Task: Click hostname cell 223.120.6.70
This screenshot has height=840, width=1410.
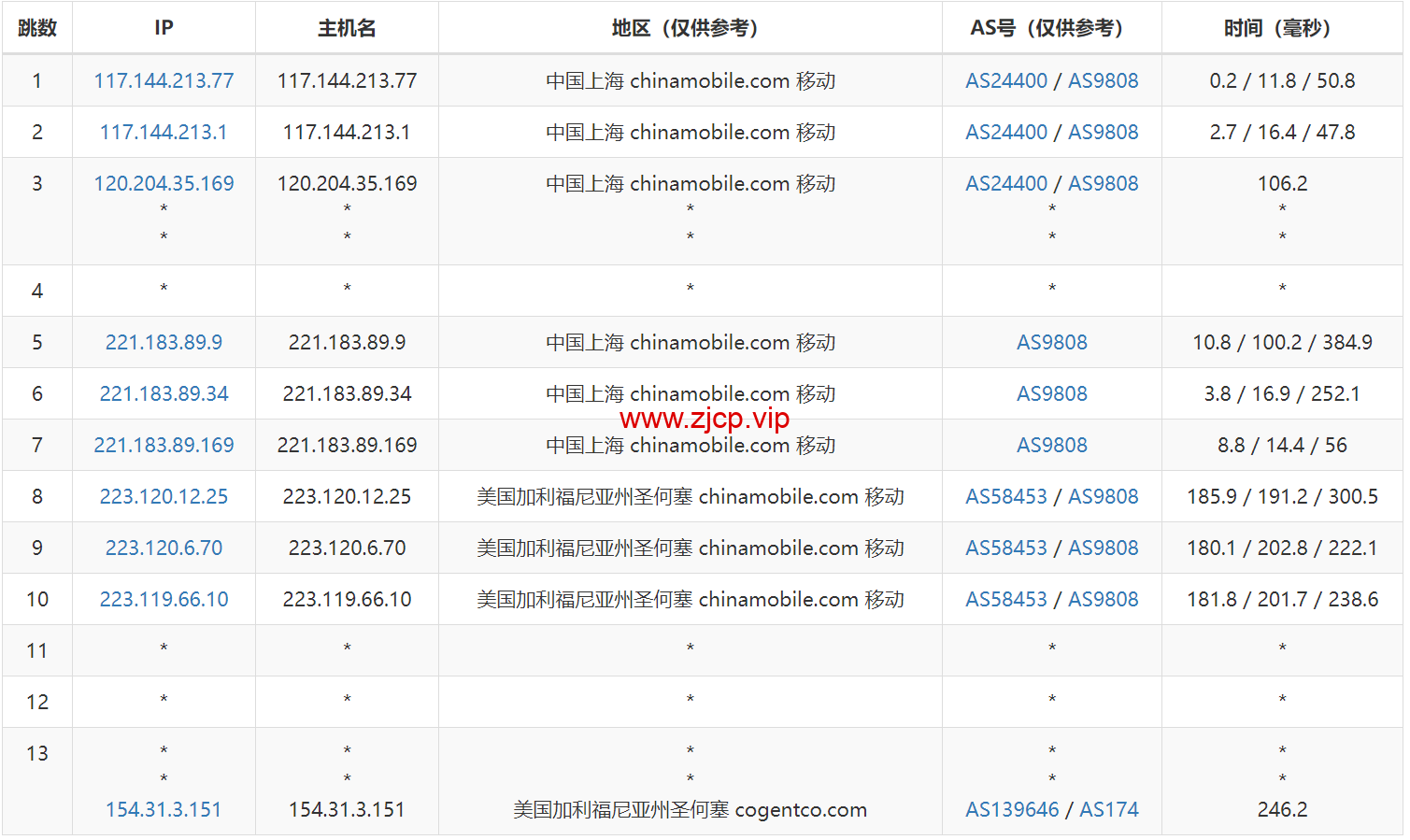Action: (347, 548)
